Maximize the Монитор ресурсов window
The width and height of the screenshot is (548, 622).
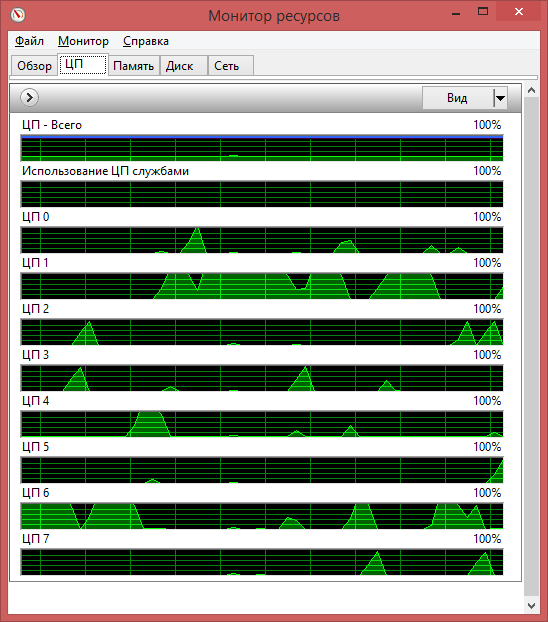coord(483,12)
